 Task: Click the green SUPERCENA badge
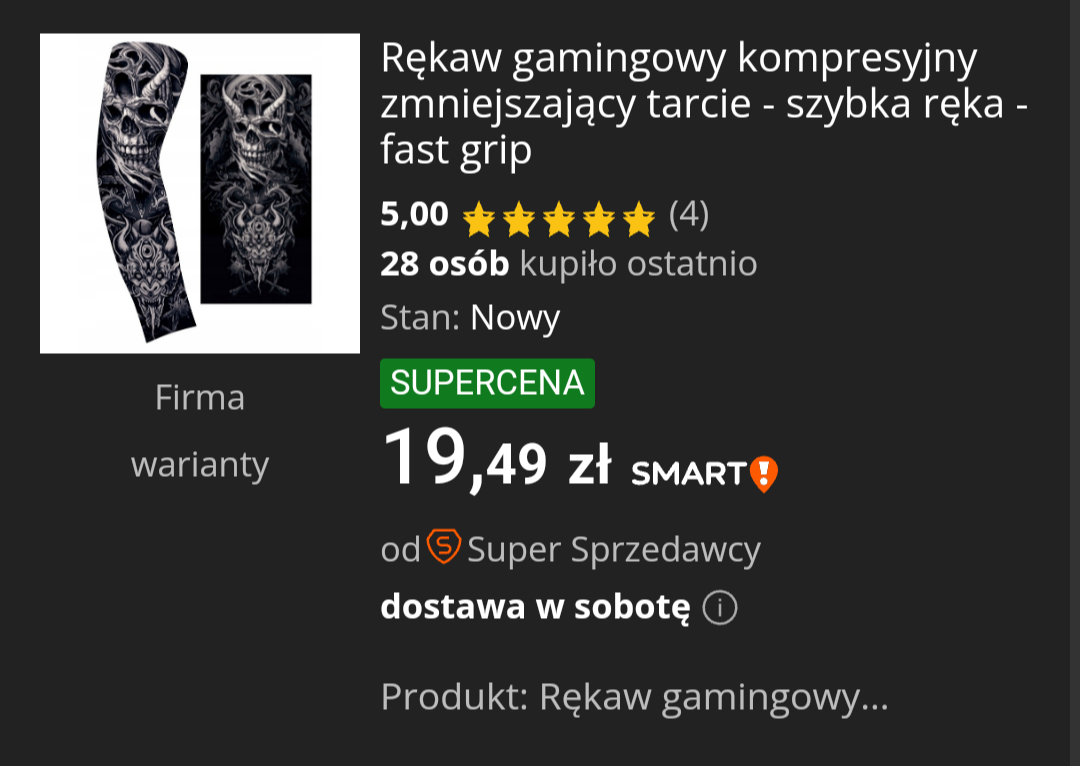tap(487, 383)
